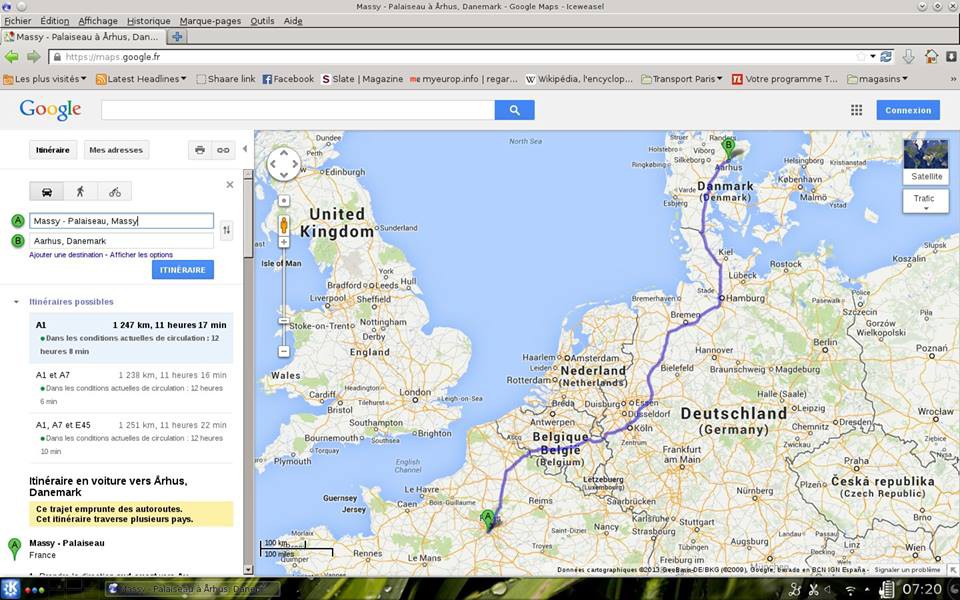
Task: Expand hidden system tray icons with the up arrow
Action: click(867, 591)
